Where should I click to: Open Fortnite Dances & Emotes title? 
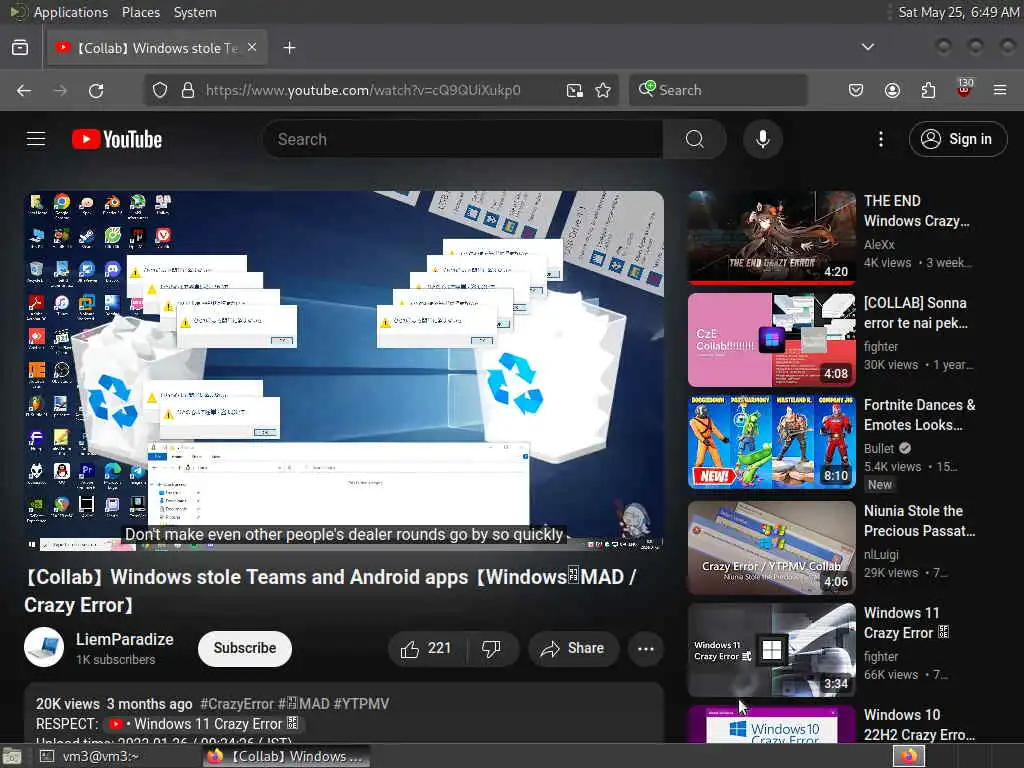[x=920, y=415]
